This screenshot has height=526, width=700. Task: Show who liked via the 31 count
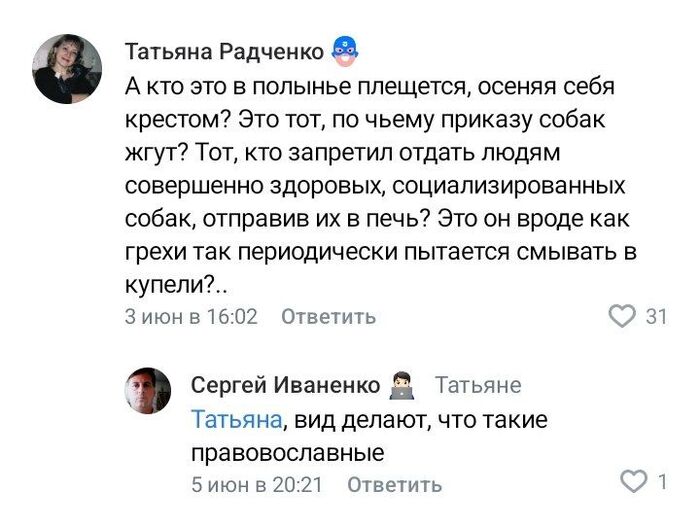tap(657, 317)
